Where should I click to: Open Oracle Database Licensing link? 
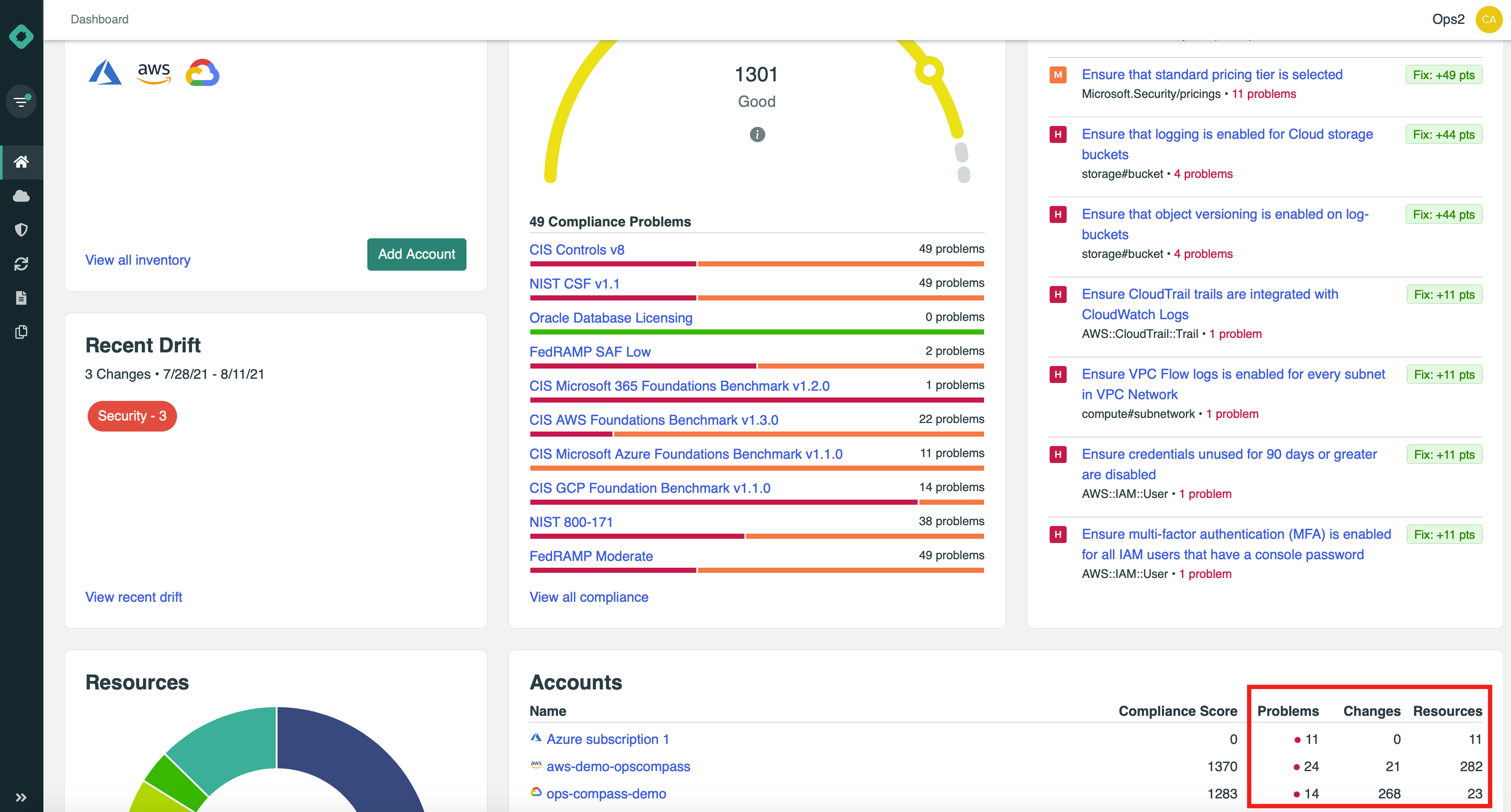611,318
